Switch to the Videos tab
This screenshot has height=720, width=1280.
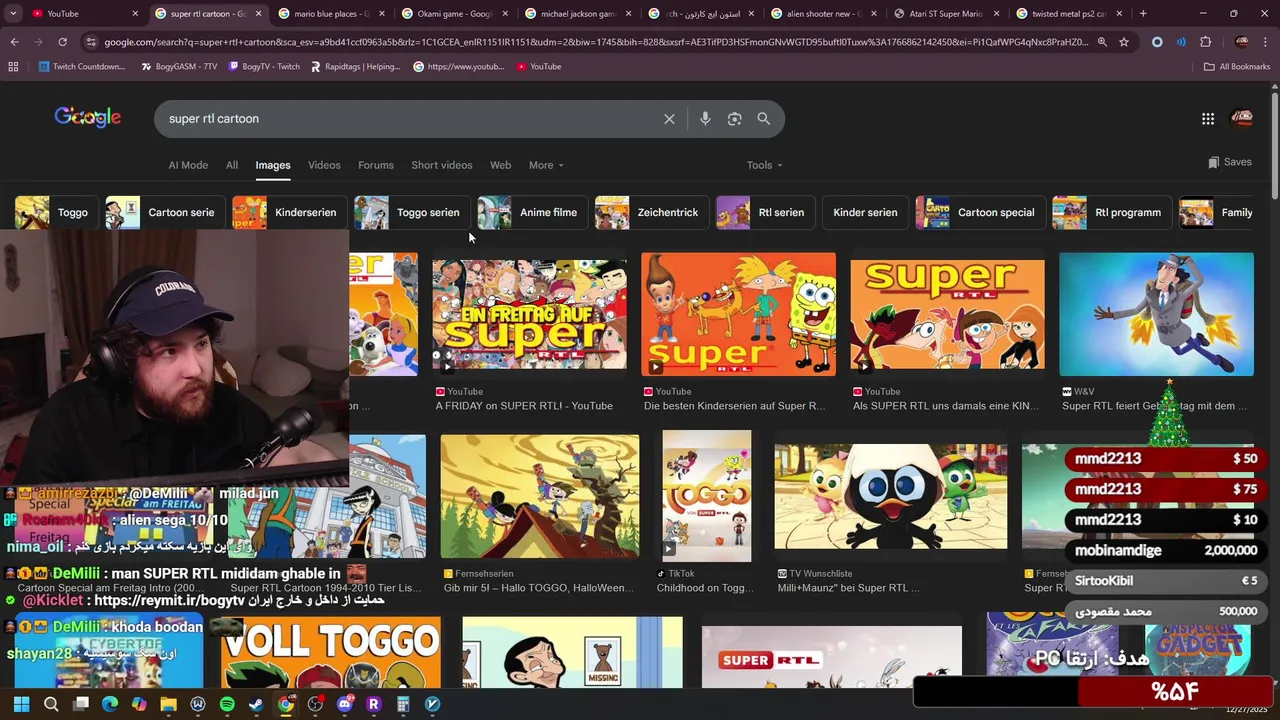coord(324,165)
